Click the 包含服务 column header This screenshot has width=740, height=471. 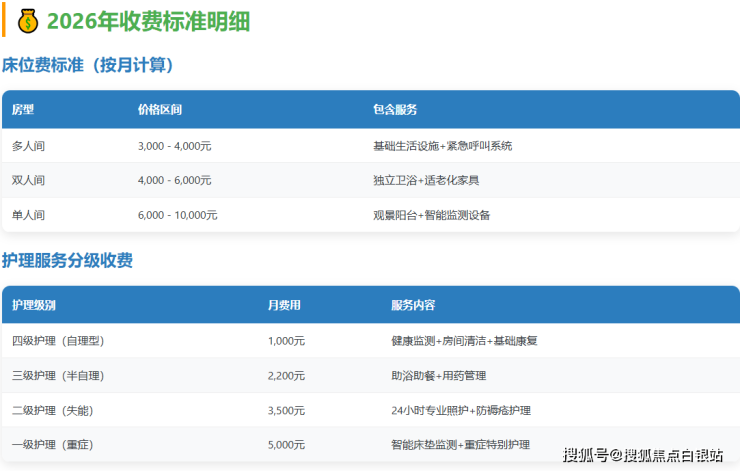click(x=395, y=109)
